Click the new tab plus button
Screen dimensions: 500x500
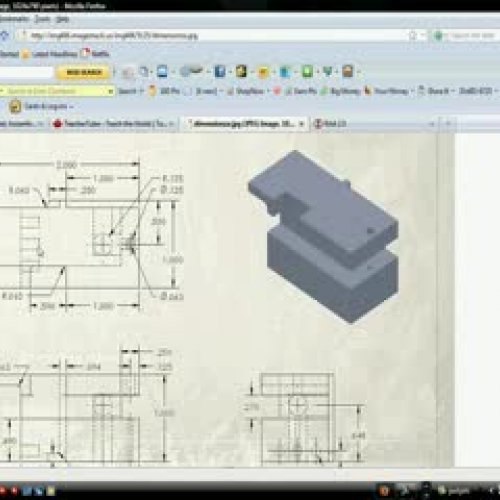pos(448,124)
